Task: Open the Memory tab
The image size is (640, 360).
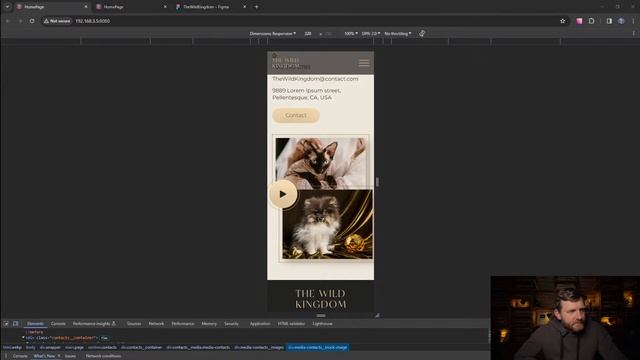Action: [209, 324]
